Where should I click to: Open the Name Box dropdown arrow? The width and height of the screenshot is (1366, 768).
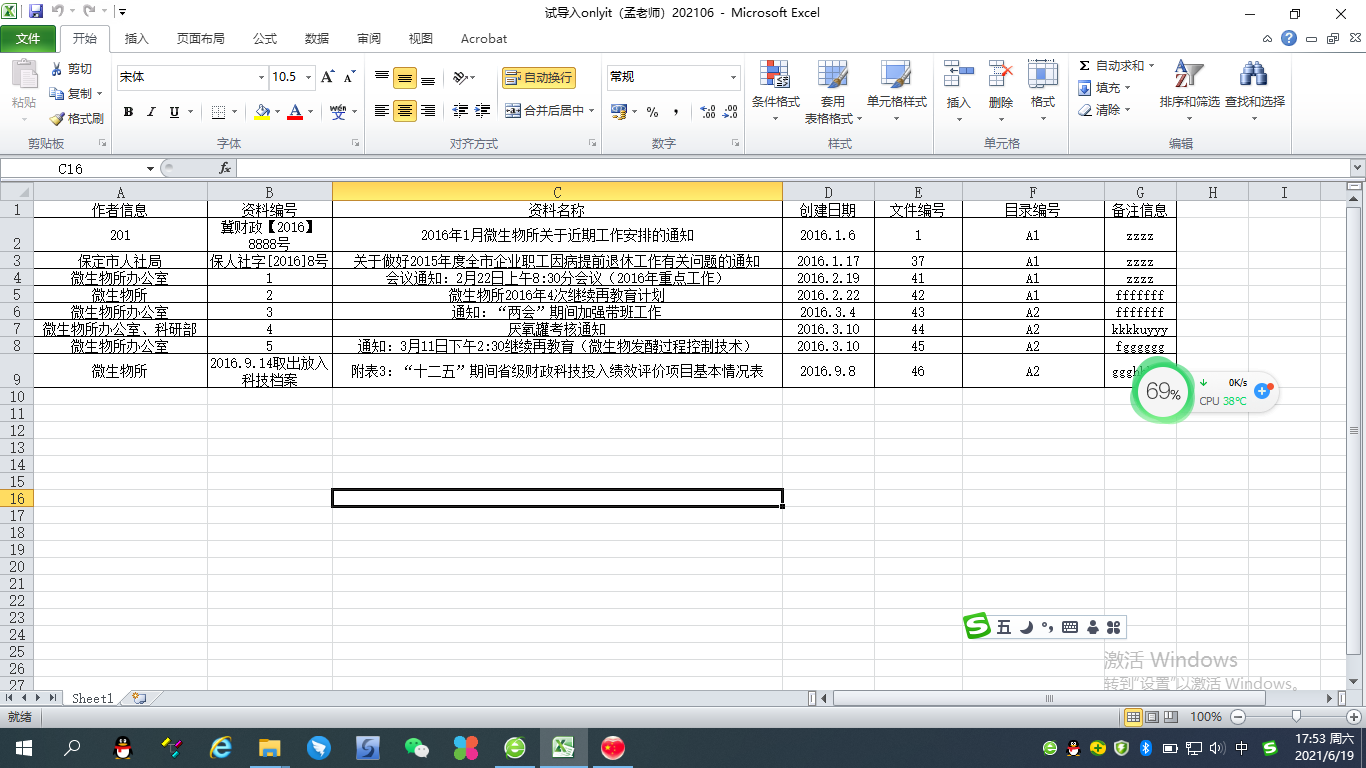tap(151, 169)
